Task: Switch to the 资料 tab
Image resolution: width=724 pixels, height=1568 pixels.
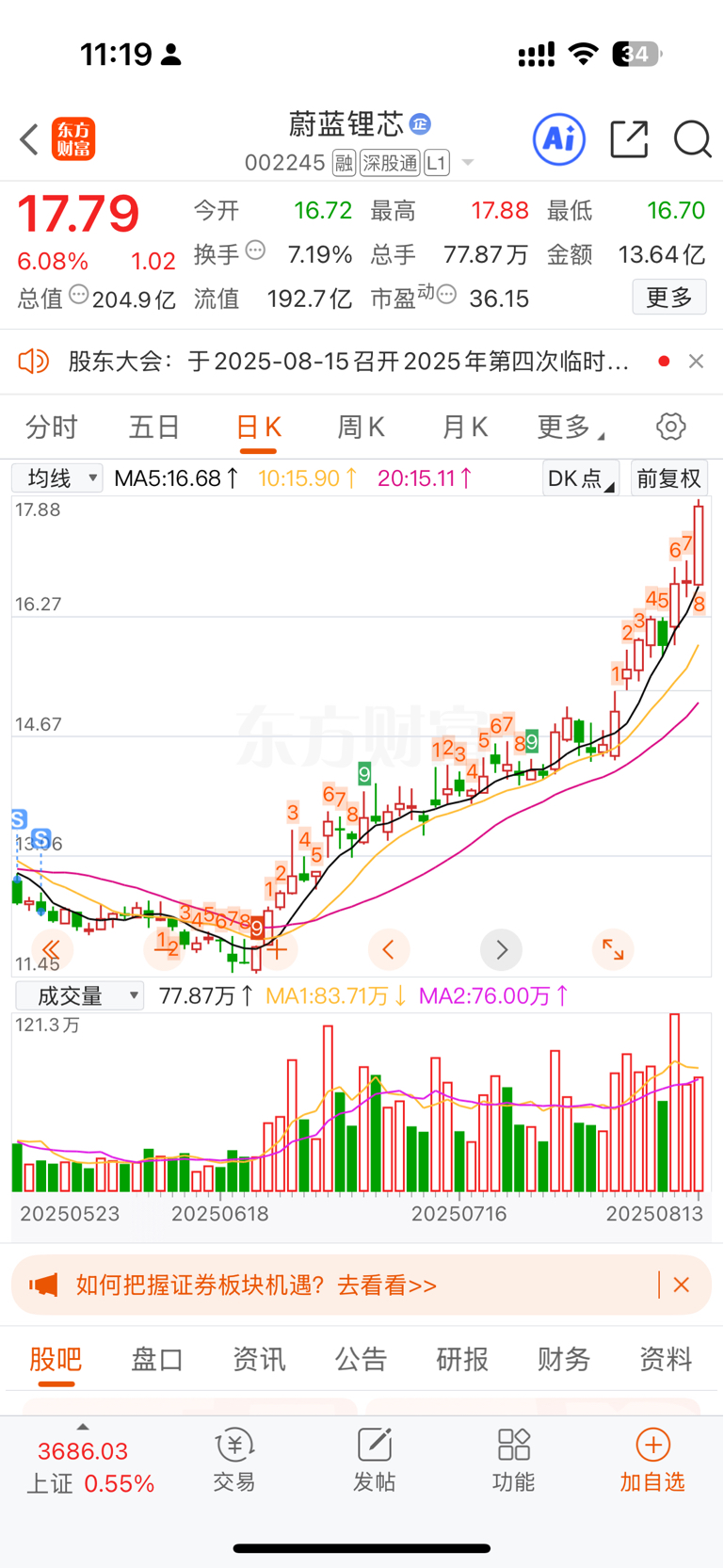Action: point(666,1359)
